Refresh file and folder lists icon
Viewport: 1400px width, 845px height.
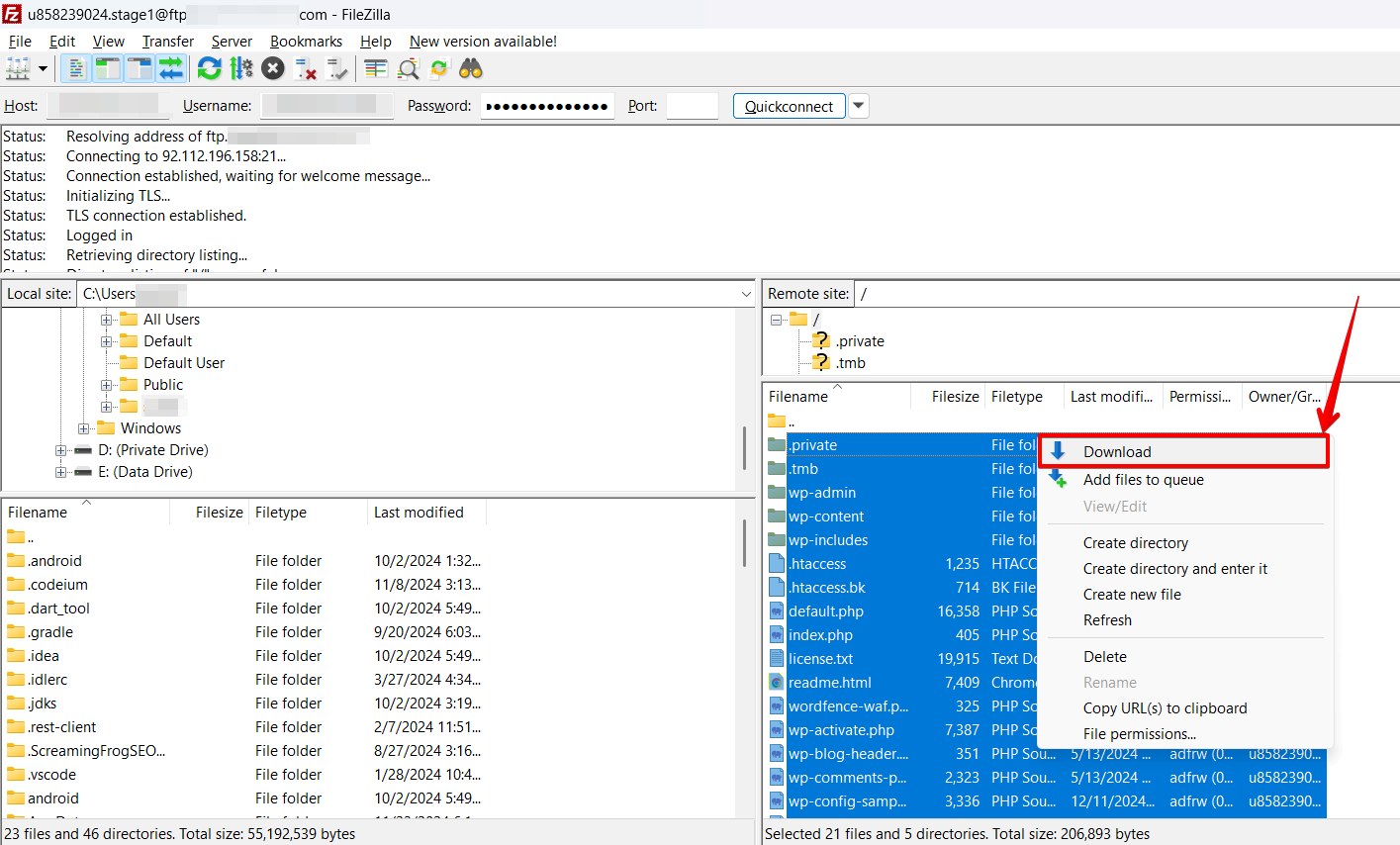(209, 68)
